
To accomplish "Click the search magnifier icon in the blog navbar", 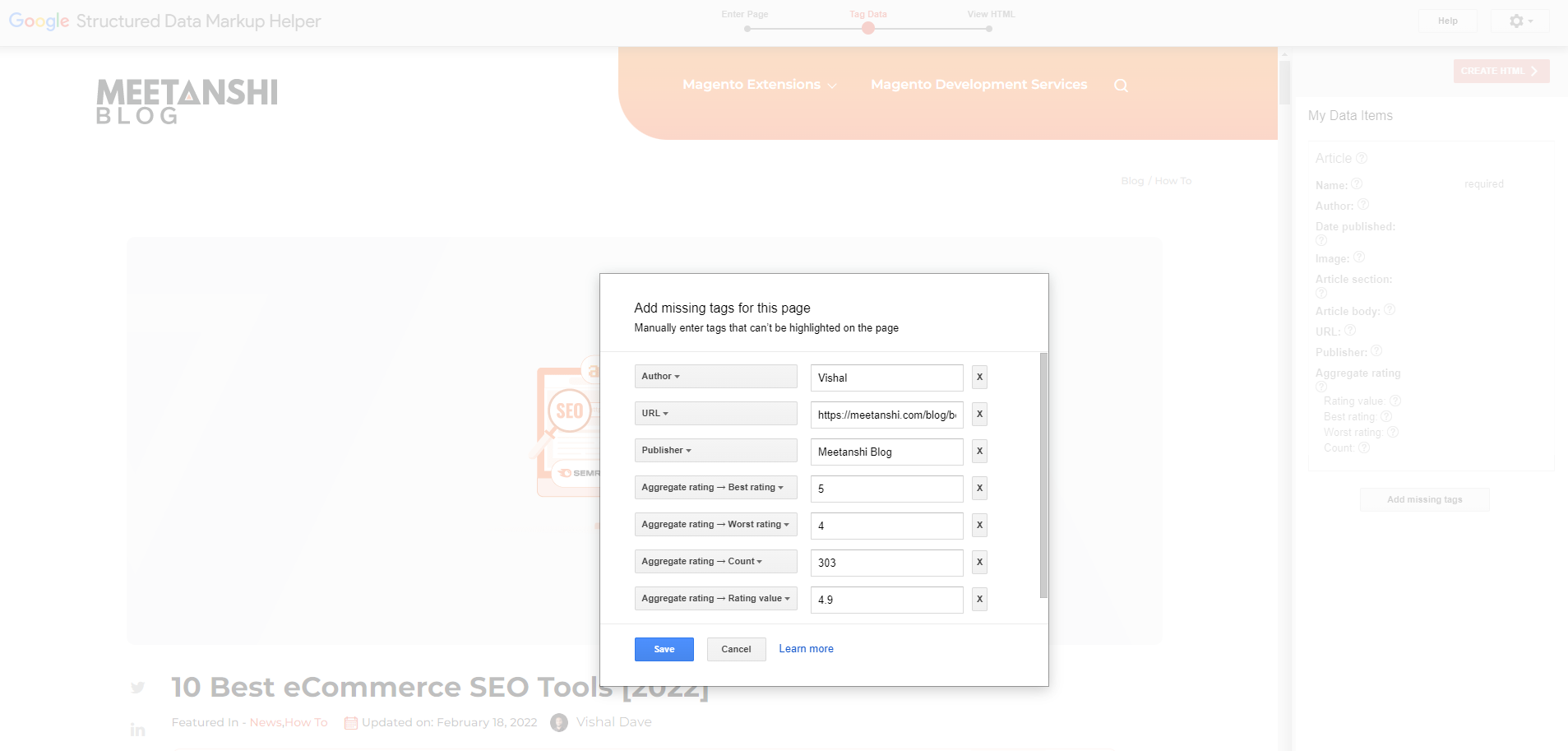I will click(1121, 84).
